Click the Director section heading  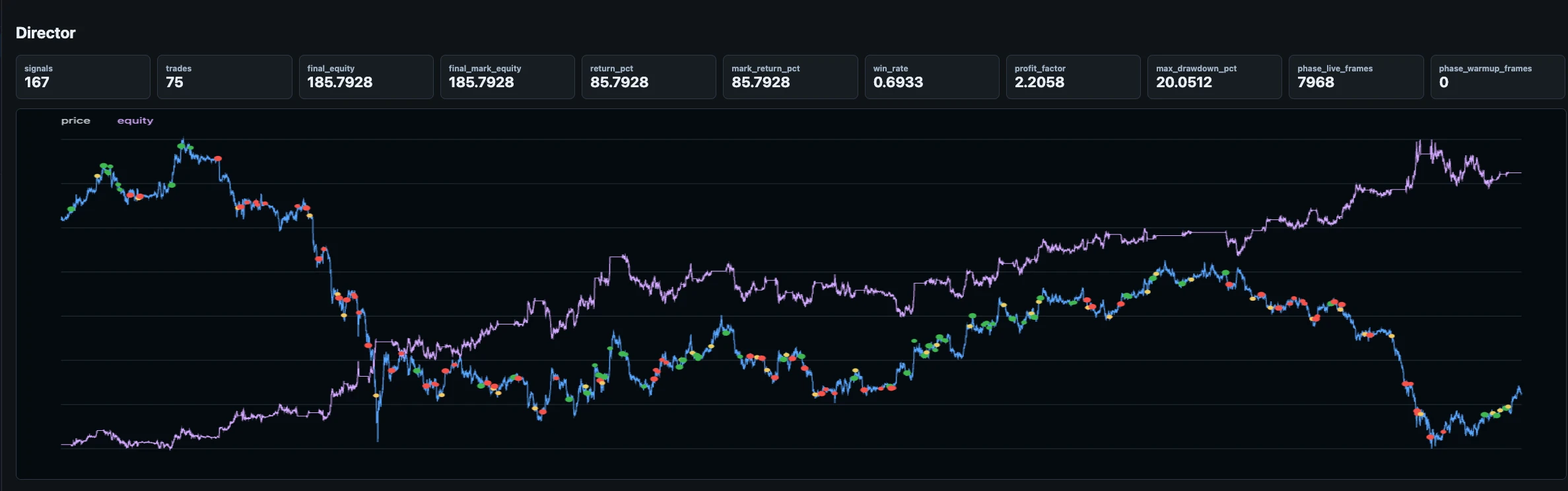[x=46, y=33]
